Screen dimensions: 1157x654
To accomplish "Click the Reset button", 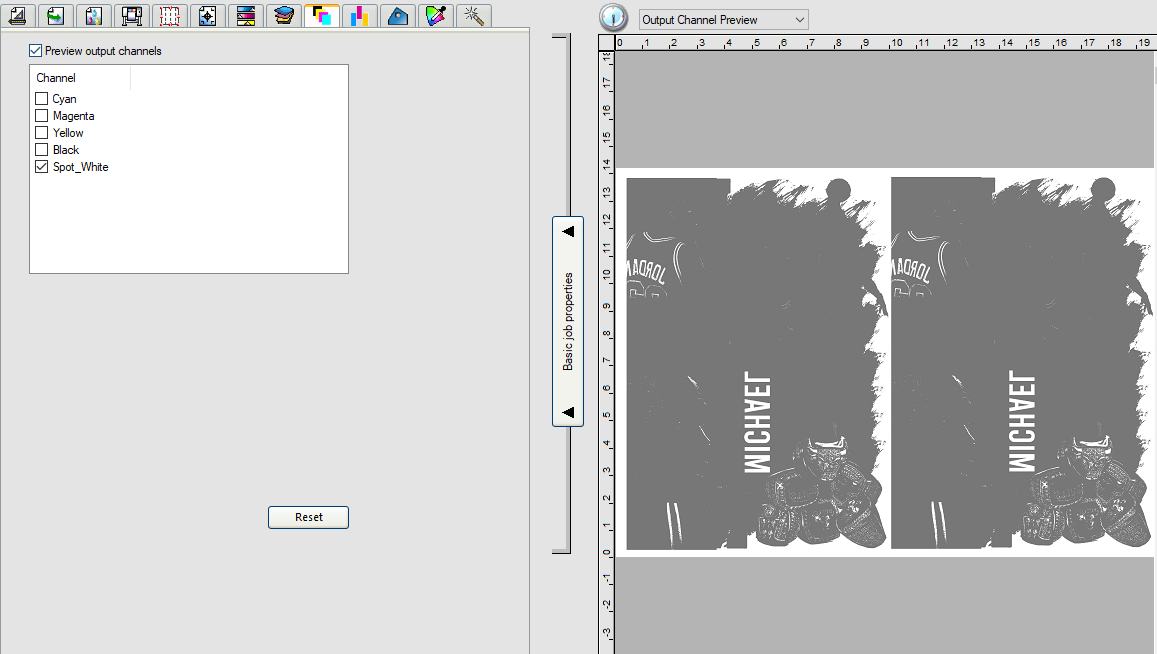I will pos(308,517).
